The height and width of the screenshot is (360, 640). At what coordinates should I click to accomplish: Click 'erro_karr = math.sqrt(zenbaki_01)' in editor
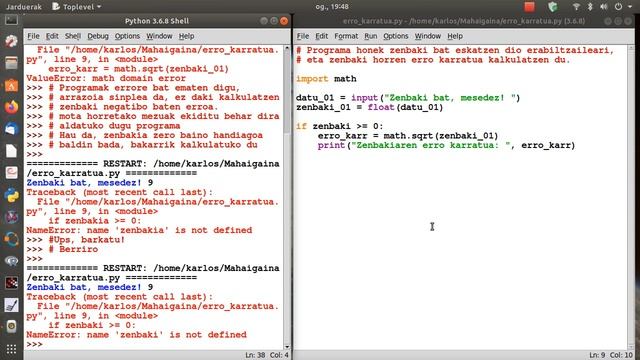408,136
